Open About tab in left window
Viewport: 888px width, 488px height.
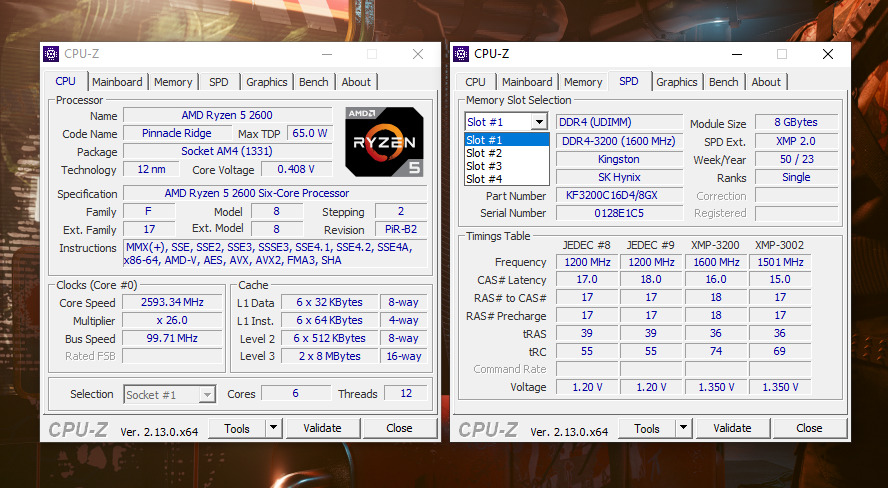coord(356,82)
